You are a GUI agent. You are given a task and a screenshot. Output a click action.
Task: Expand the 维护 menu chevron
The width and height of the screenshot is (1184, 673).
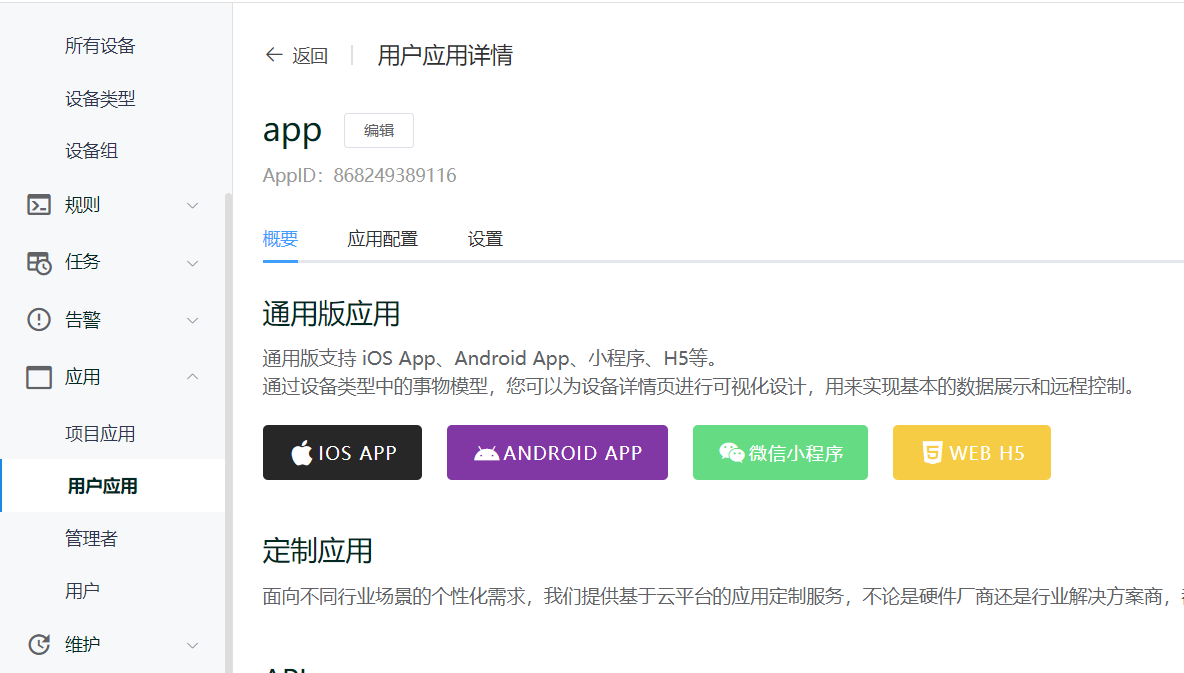193,645
